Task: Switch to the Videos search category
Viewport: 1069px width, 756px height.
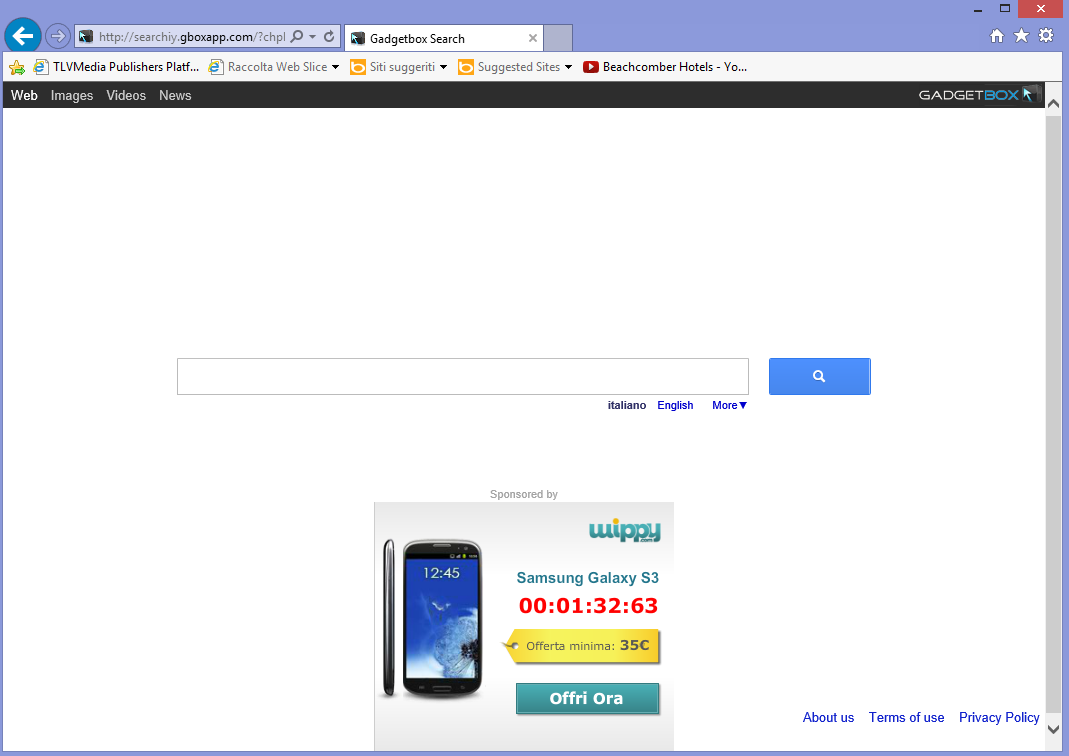Action: tap(126, 95)
